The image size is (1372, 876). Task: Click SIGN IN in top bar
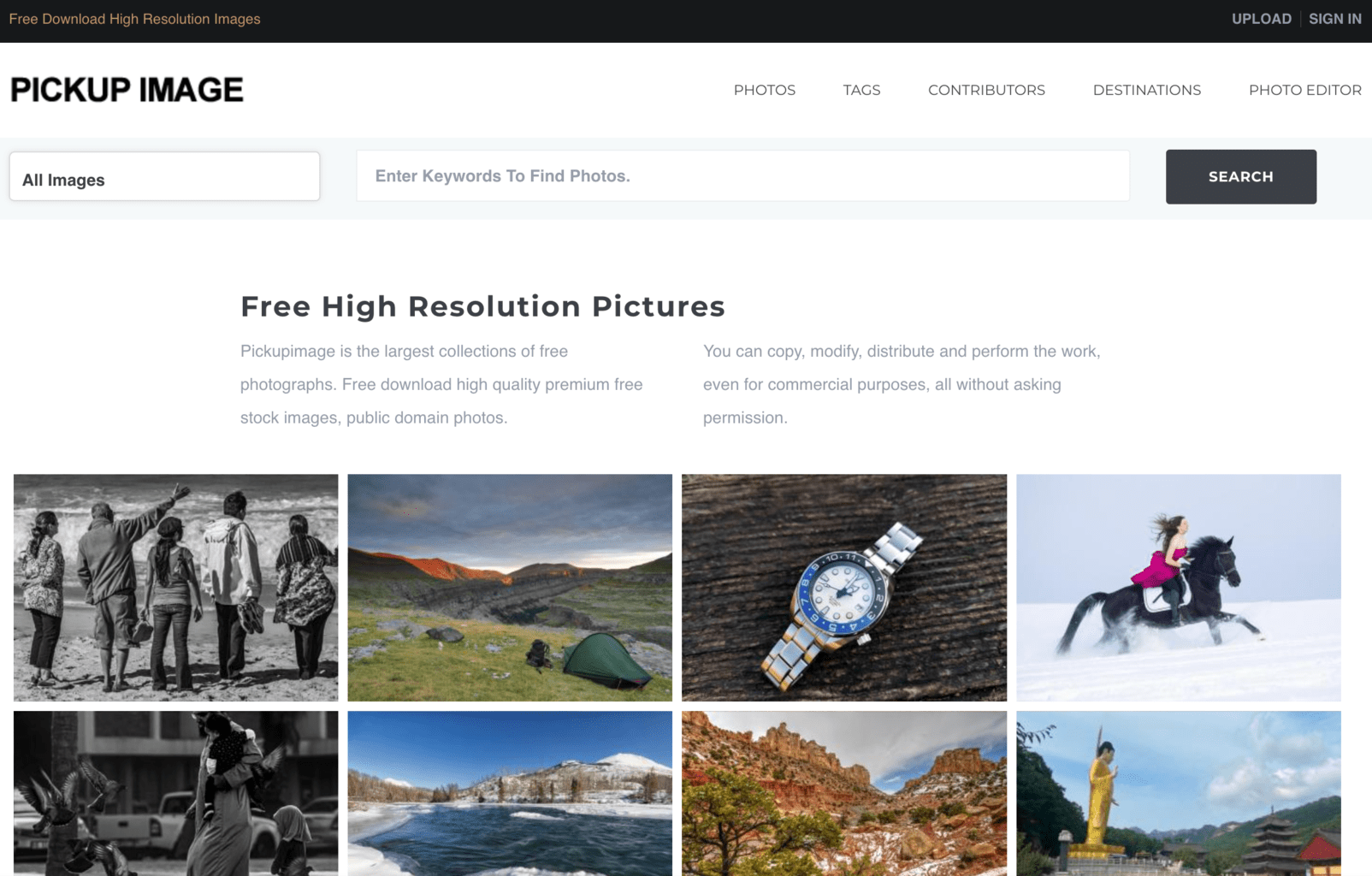click(x=1334, y=19)
